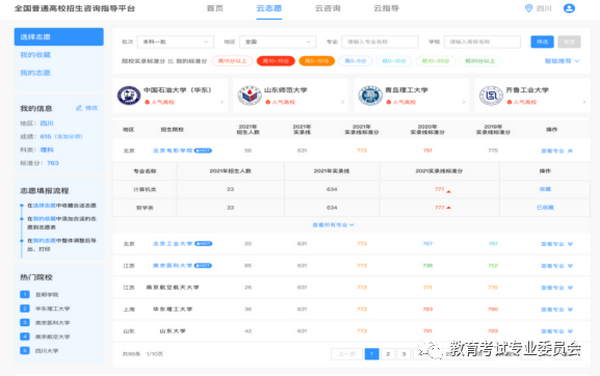Click the blue 筛选 button
The image size is (600, 376).
click(x=542, y=42)
